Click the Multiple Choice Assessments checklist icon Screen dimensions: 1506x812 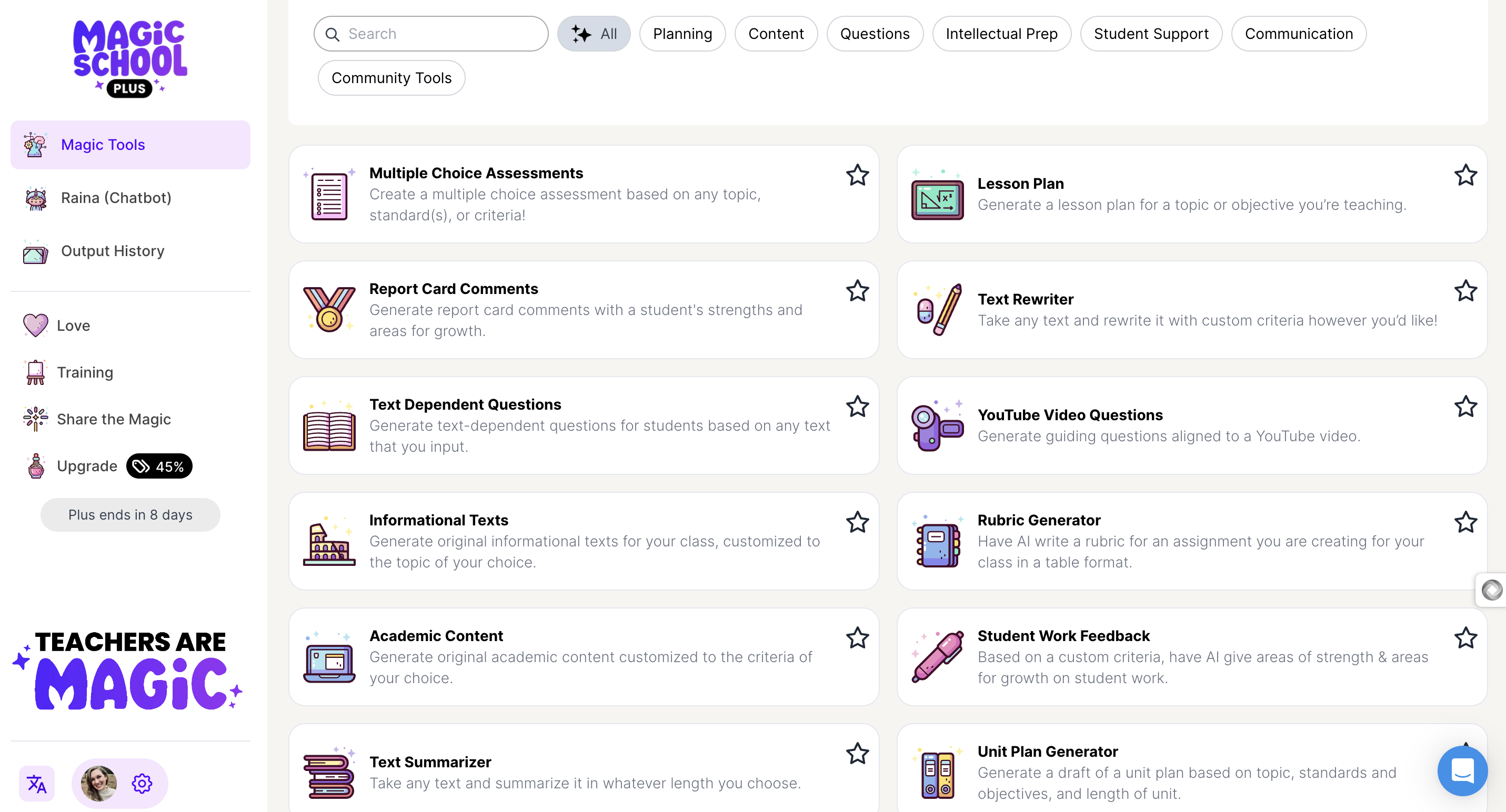[328, 195]
